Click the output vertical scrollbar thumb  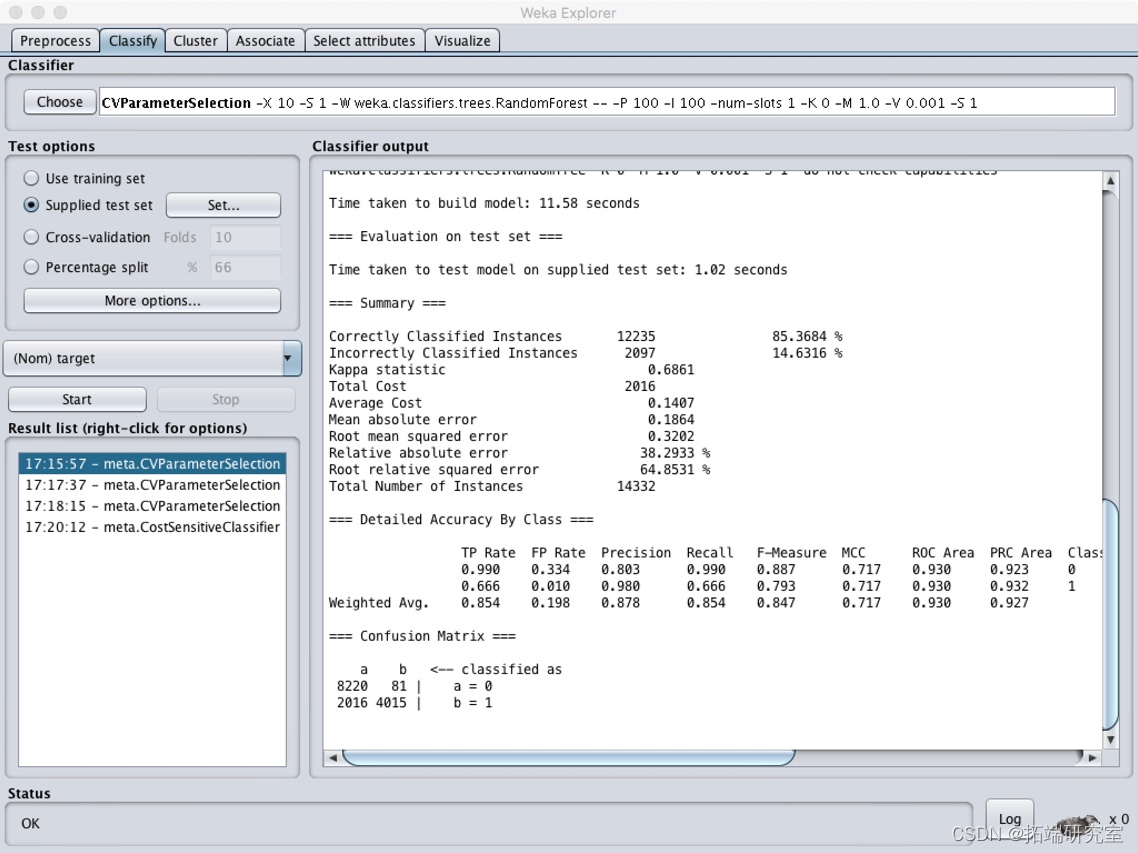pyautogui.click(x=1110, y=614)
